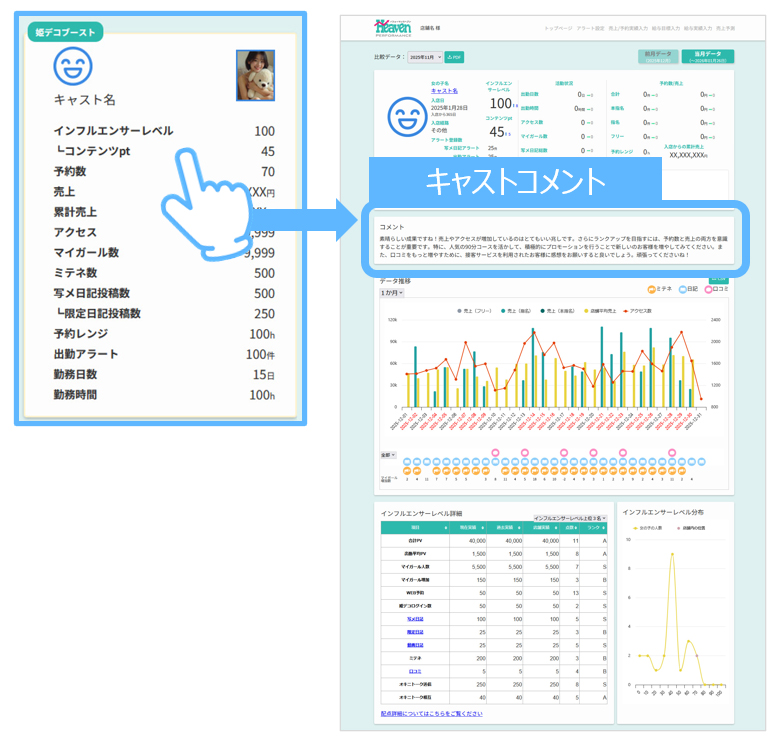Download the report with the PDF button
This screenshot has height=743, width=777.
pyautogui.click(x=454, y=58)
